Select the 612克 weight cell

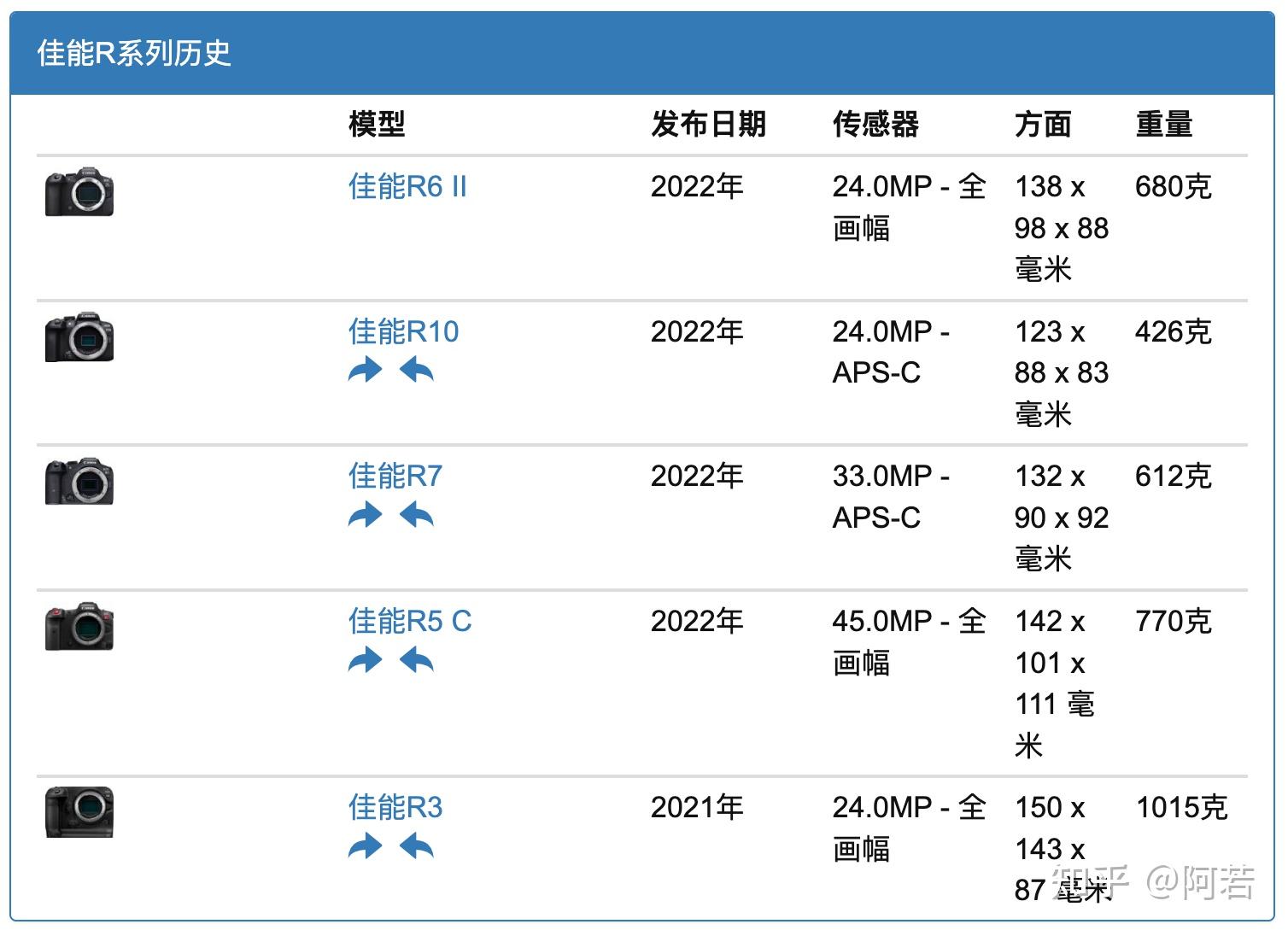[1174, 476]
